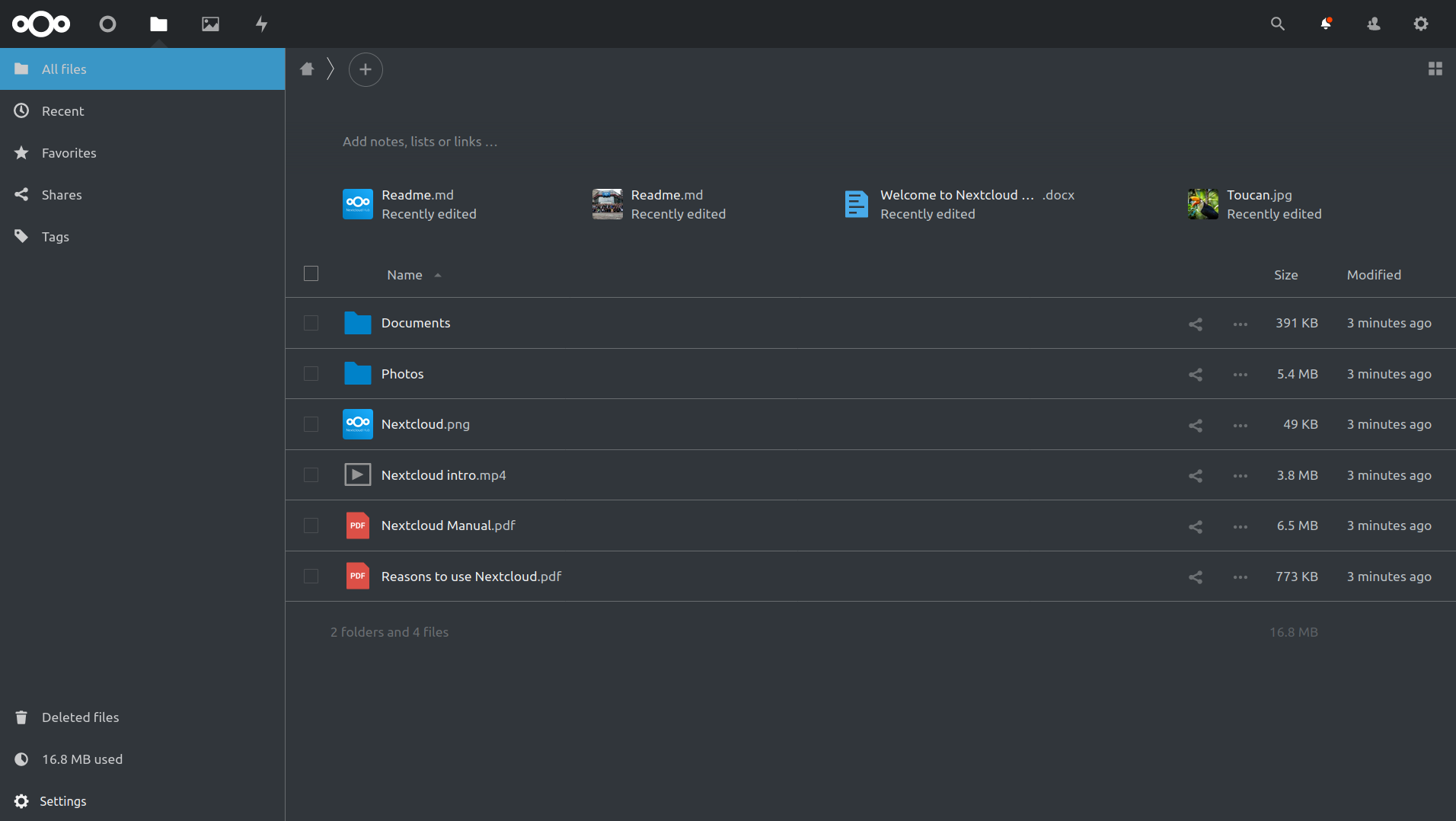Sort by Modified column header

pyautogui.click(x=1374, y=275)
